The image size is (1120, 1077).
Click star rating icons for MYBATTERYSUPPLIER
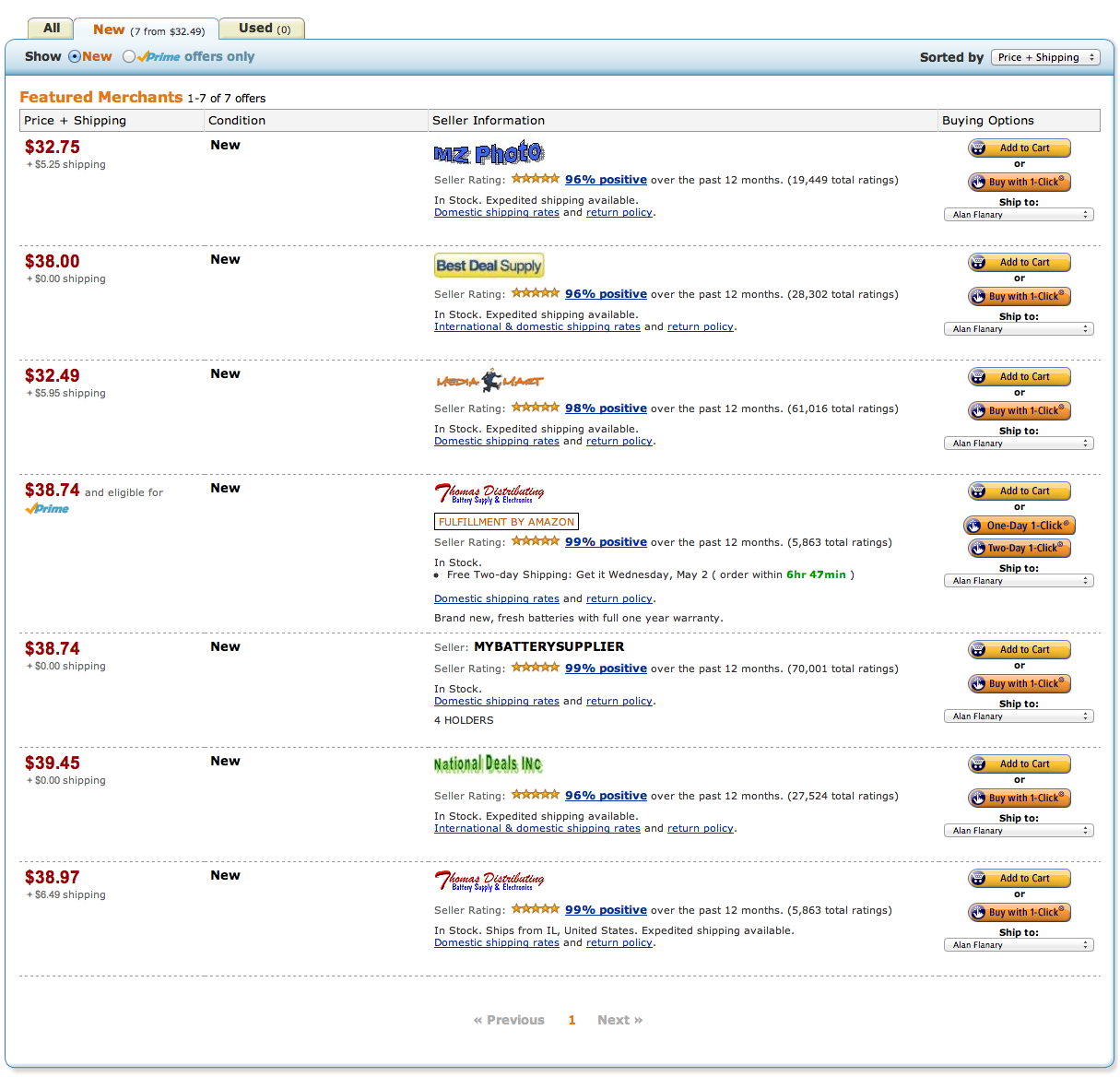click(x=536, y=668)
